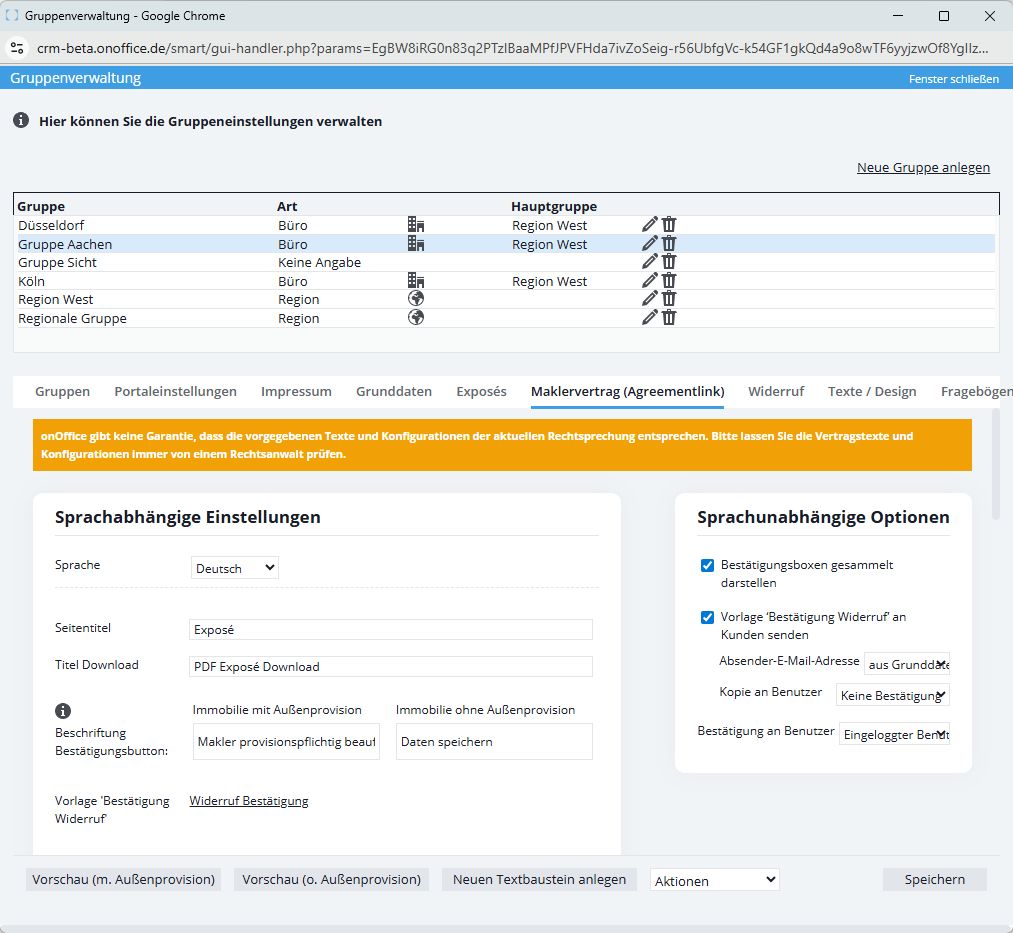Image resolution: width=1013 pixels, height=933 pixels.
Task: Delete the Düsseldorf group via trash icon
Action: 669,224
